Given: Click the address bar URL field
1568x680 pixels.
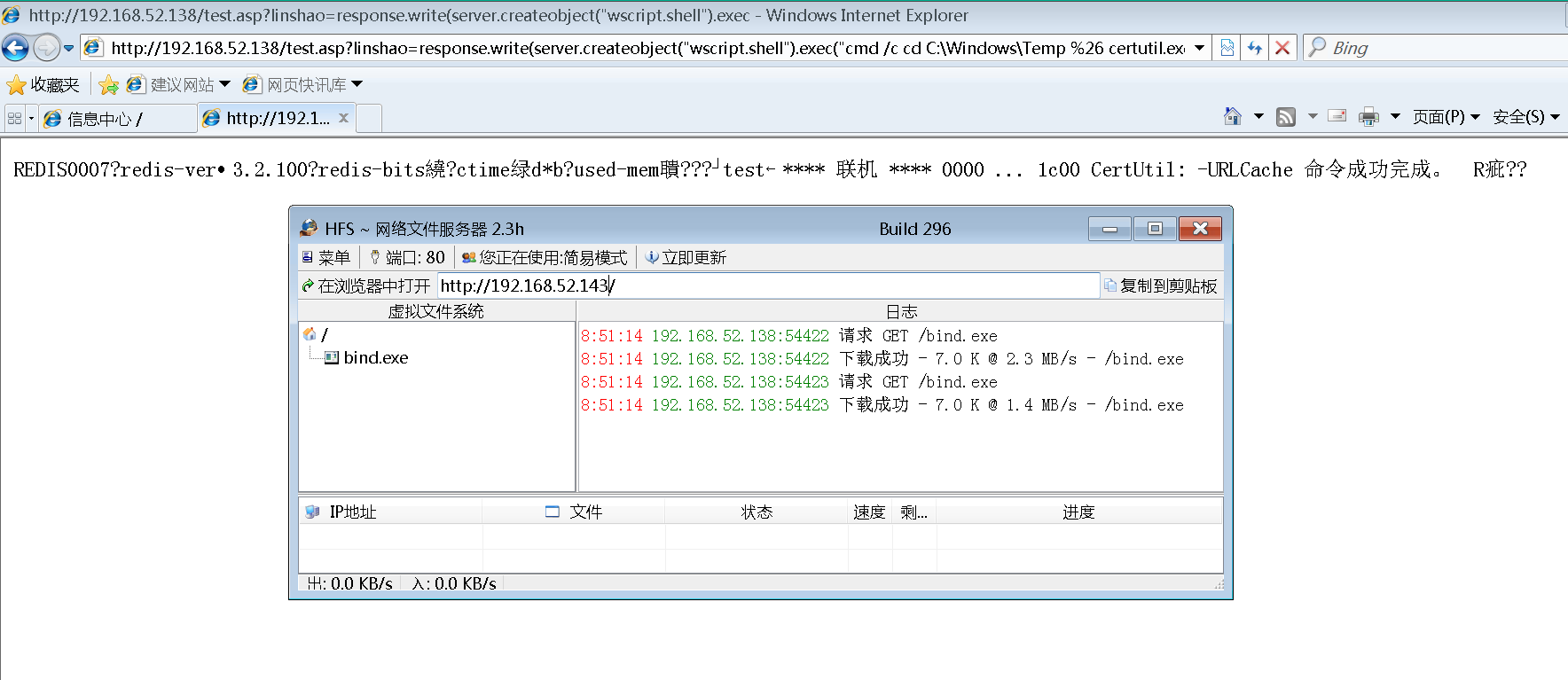Looking at the screenshot, I should pos(647,48).
